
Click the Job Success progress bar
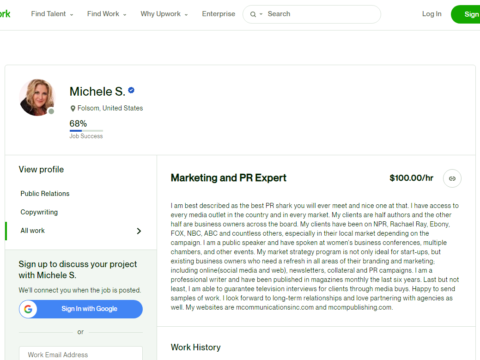click(86, 131)
